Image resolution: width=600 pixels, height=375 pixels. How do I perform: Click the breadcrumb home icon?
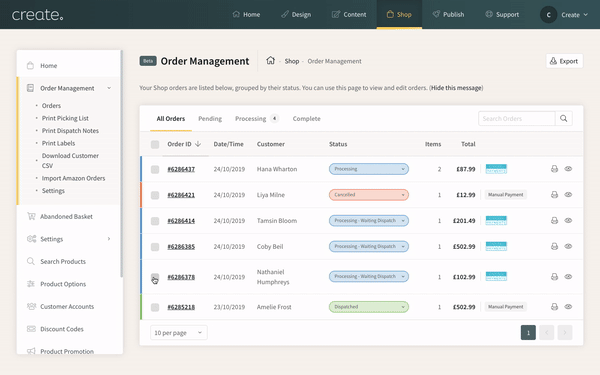(271, 60)
